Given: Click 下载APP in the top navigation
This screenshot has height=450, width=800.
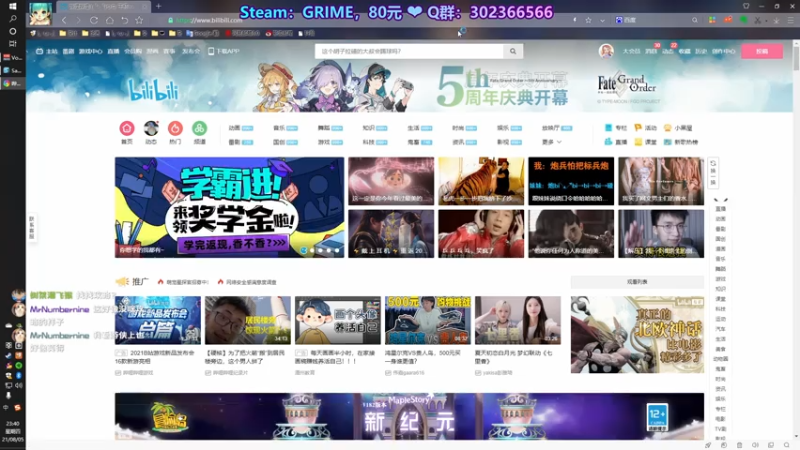Looking at the screenshot, I should click(223, 51).
